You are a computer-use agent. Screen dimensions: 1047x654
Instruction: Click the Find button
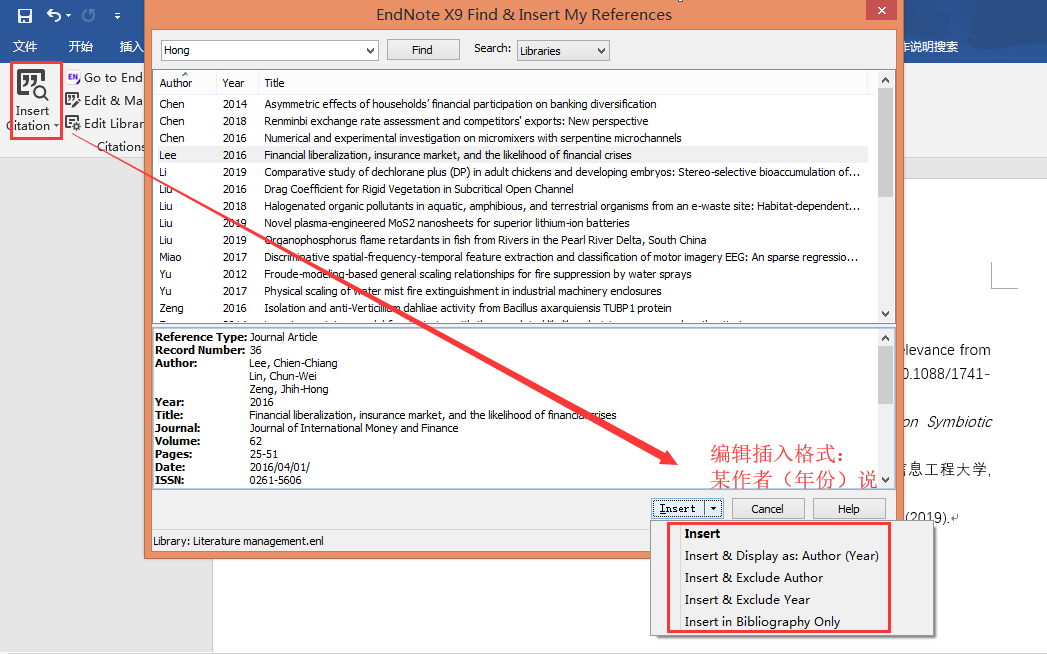coord(423,50)
